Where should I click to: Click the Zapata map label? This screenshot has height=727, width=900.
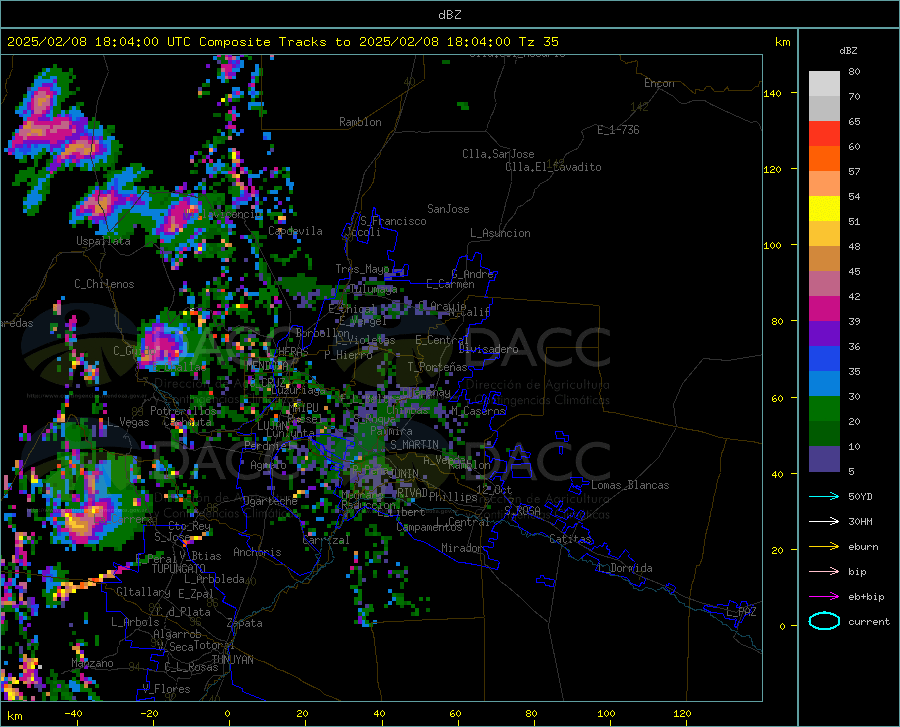pyautogui.click(x=245, y=623)
